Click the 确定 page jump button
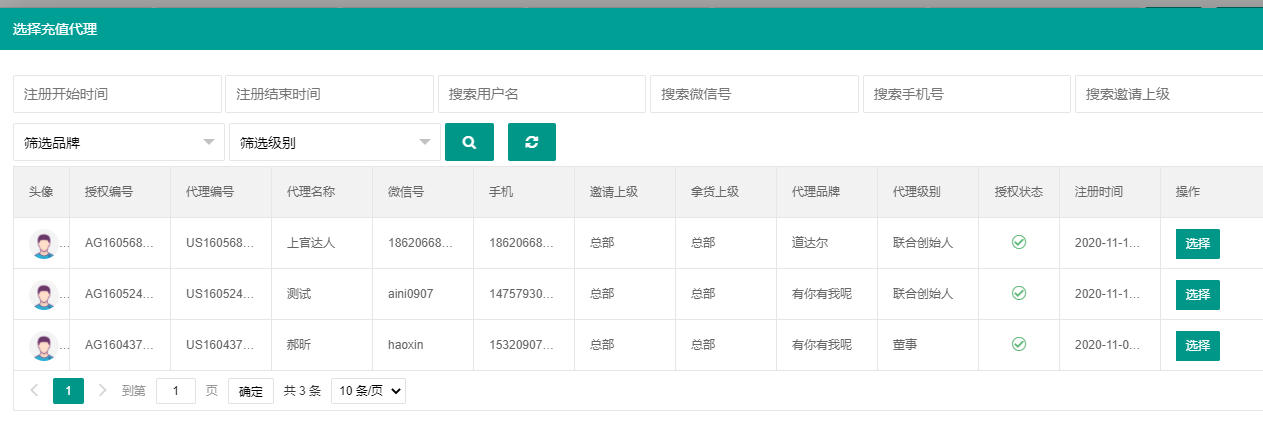The image size is (1263, 432). point(250,391)
